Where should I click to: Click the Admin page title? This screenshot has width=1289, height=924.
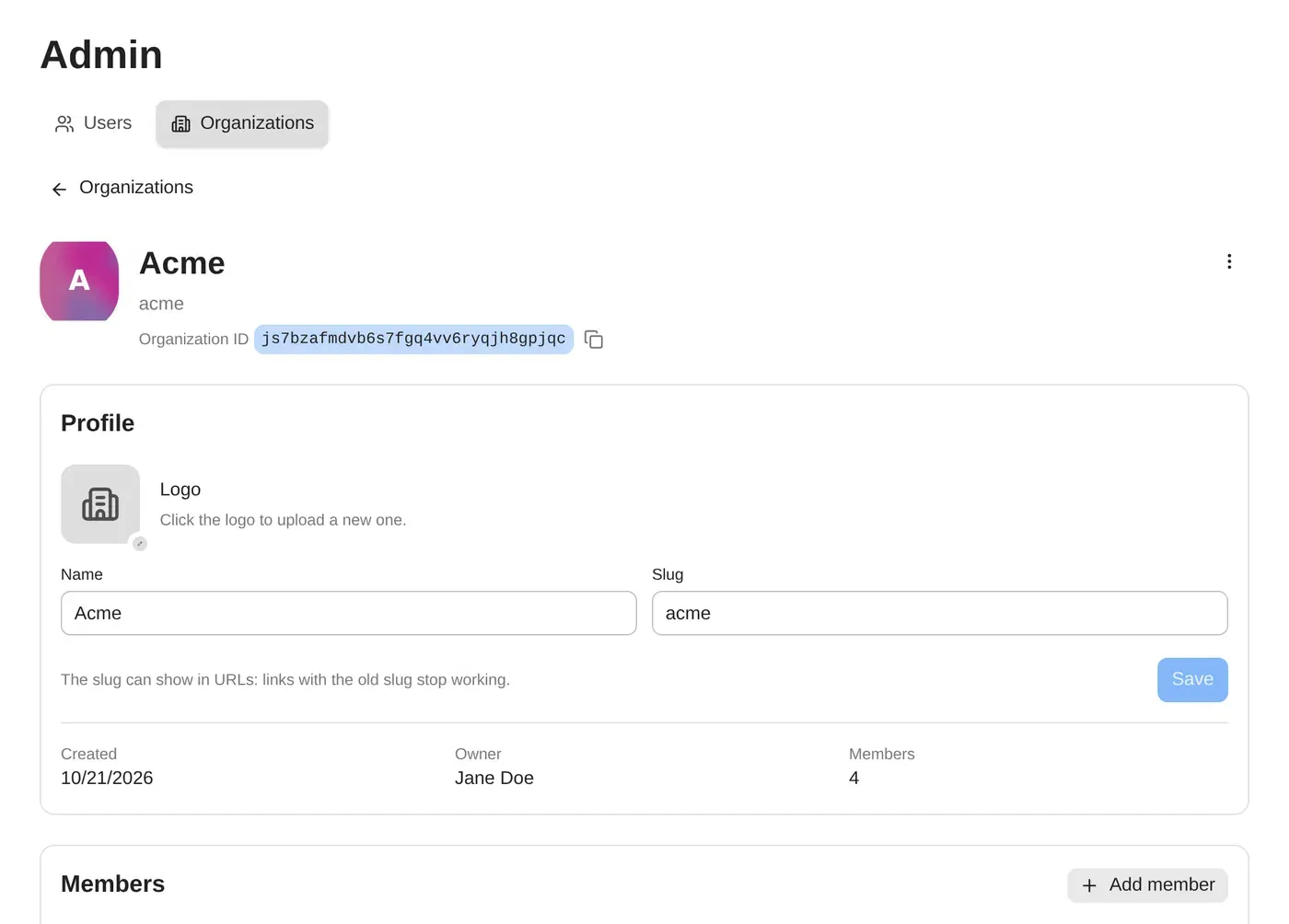(101, 54)
